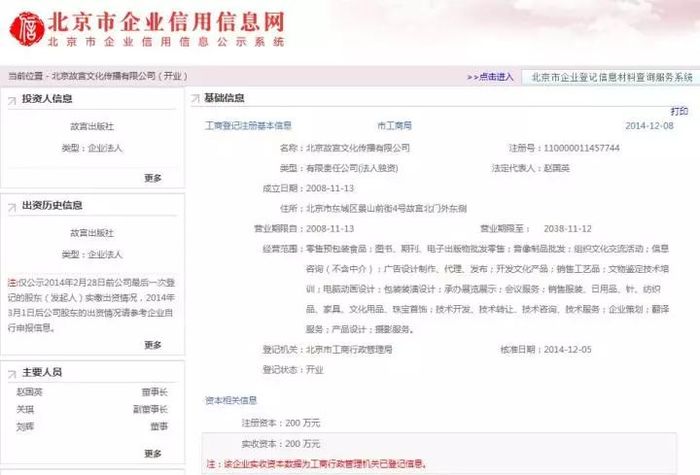The image size is (700, 475).
Task: Click the 登记状态 value 开业
Action: (x=314, y=370)
